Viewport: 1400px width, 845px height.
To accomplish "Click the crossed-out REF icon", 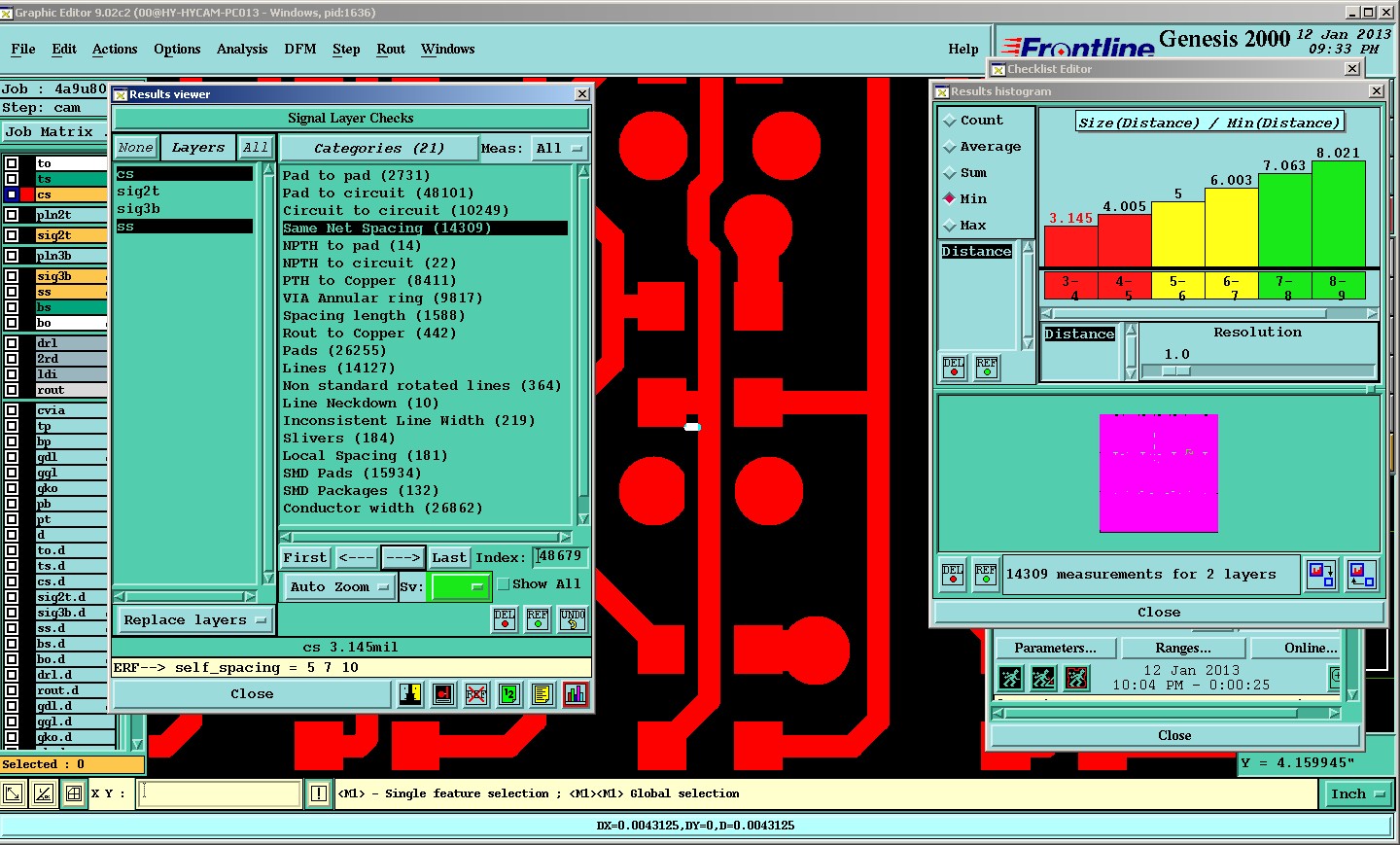I will tap(476, 694).
